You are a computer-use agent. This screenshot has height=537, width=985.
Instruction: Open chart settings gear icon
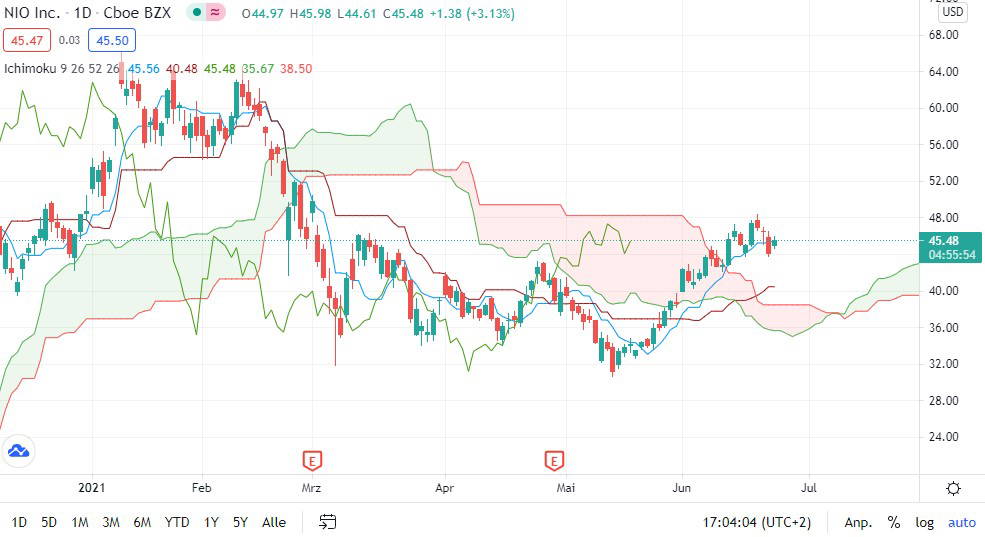(953, 488)
